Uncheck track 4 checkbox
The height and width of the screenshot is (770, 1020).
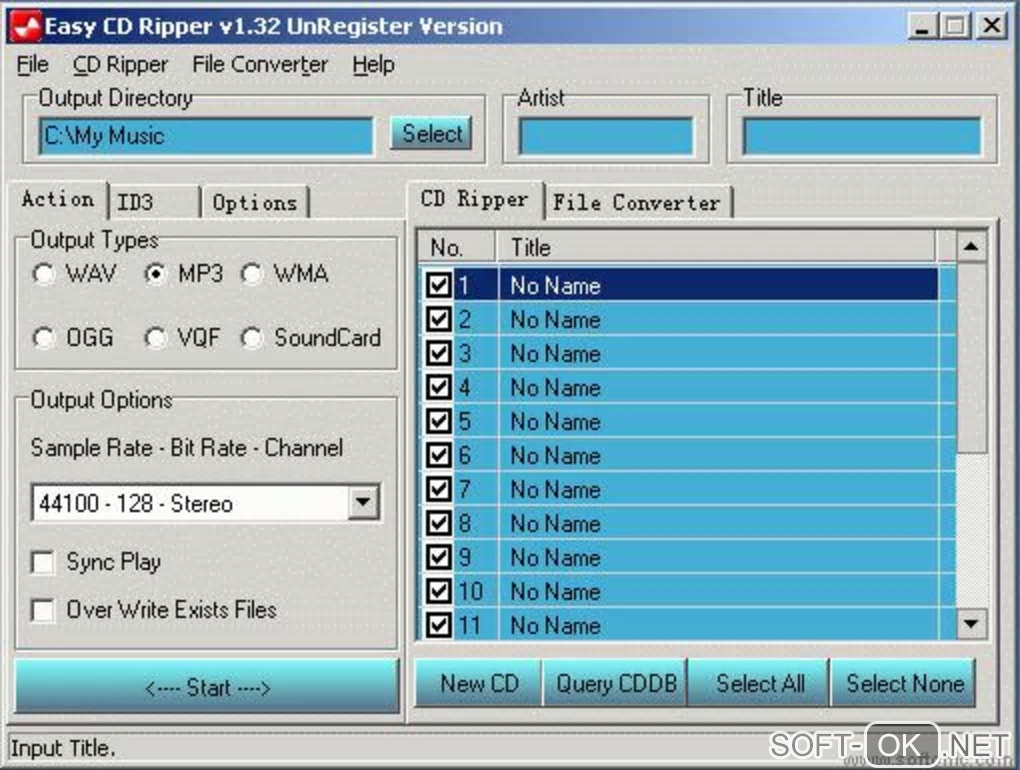click(438, 387)
